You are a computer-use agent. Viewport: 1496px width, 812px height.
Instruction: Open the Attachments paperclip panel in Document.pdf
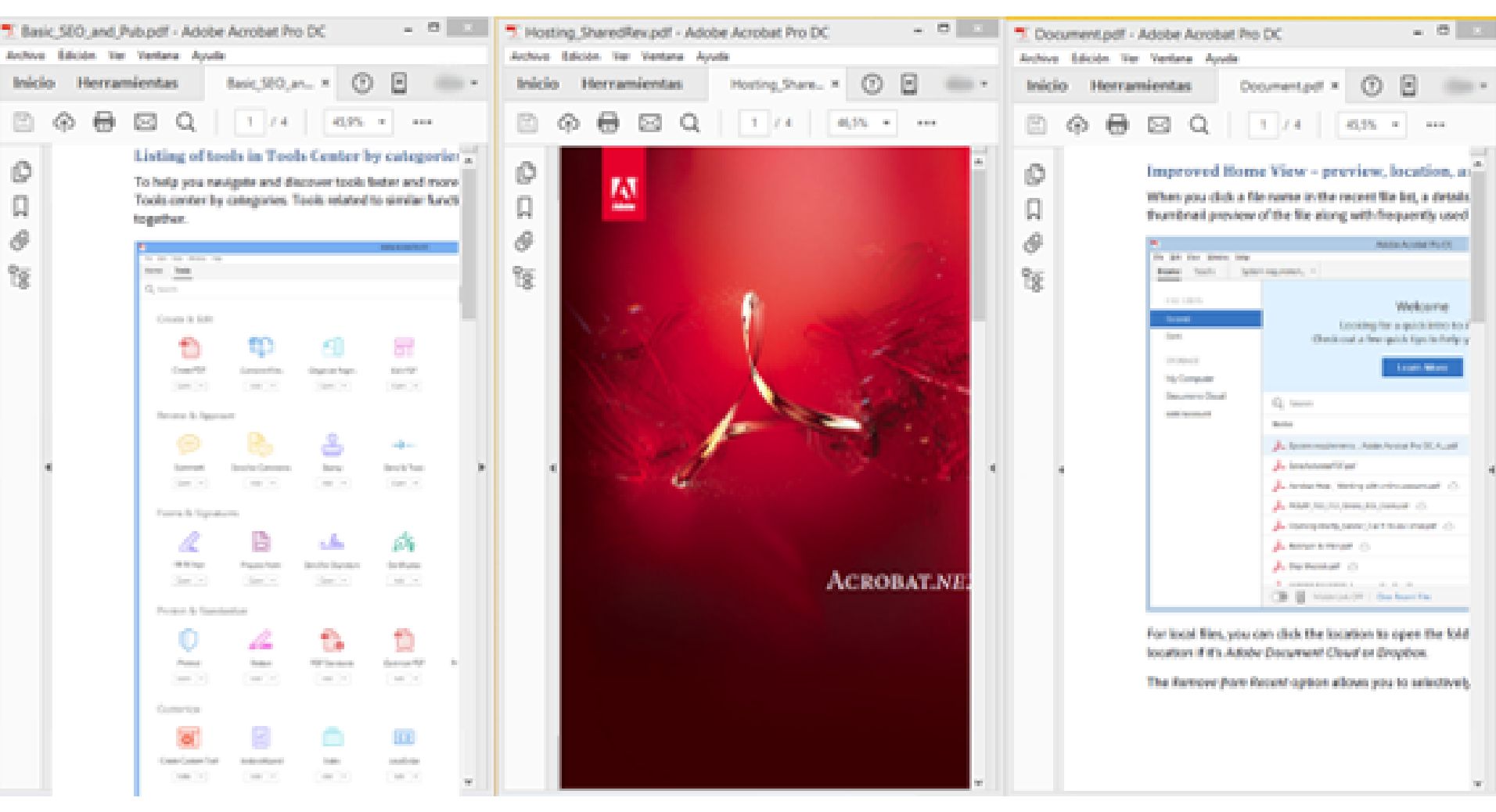(x=1034, y=241)
